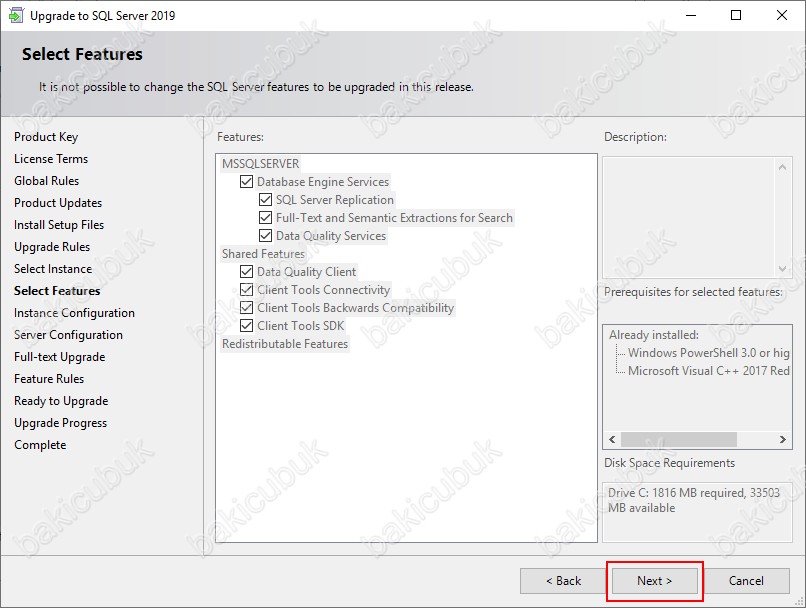Click the Database Engine Services label
The width and height of the screenshot is (806, 608).
323,181
